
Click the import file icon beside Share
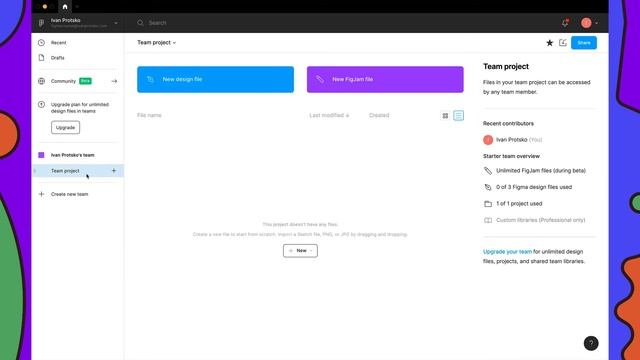[563, 42]
